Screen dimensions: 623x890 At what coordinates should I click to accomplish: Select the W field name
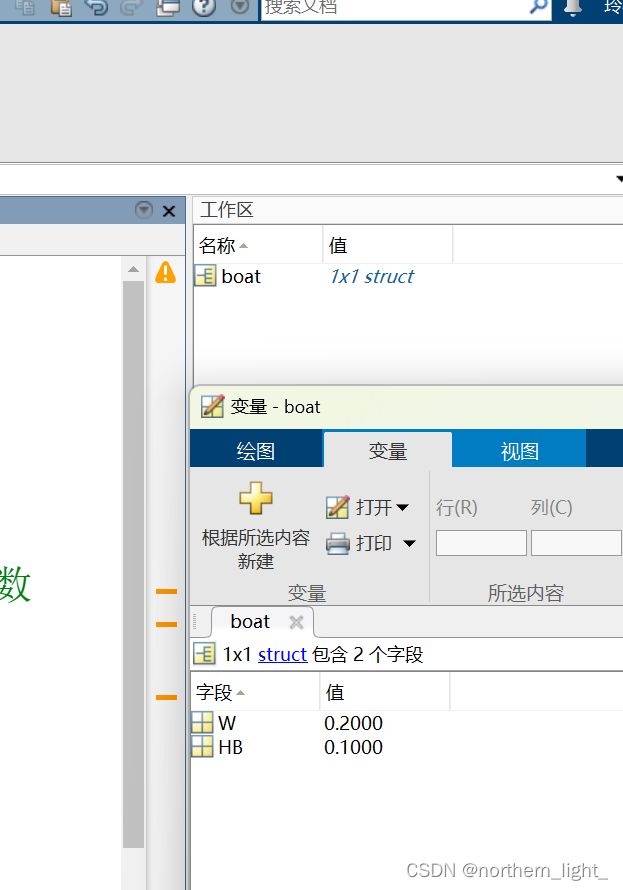(227, 723)
